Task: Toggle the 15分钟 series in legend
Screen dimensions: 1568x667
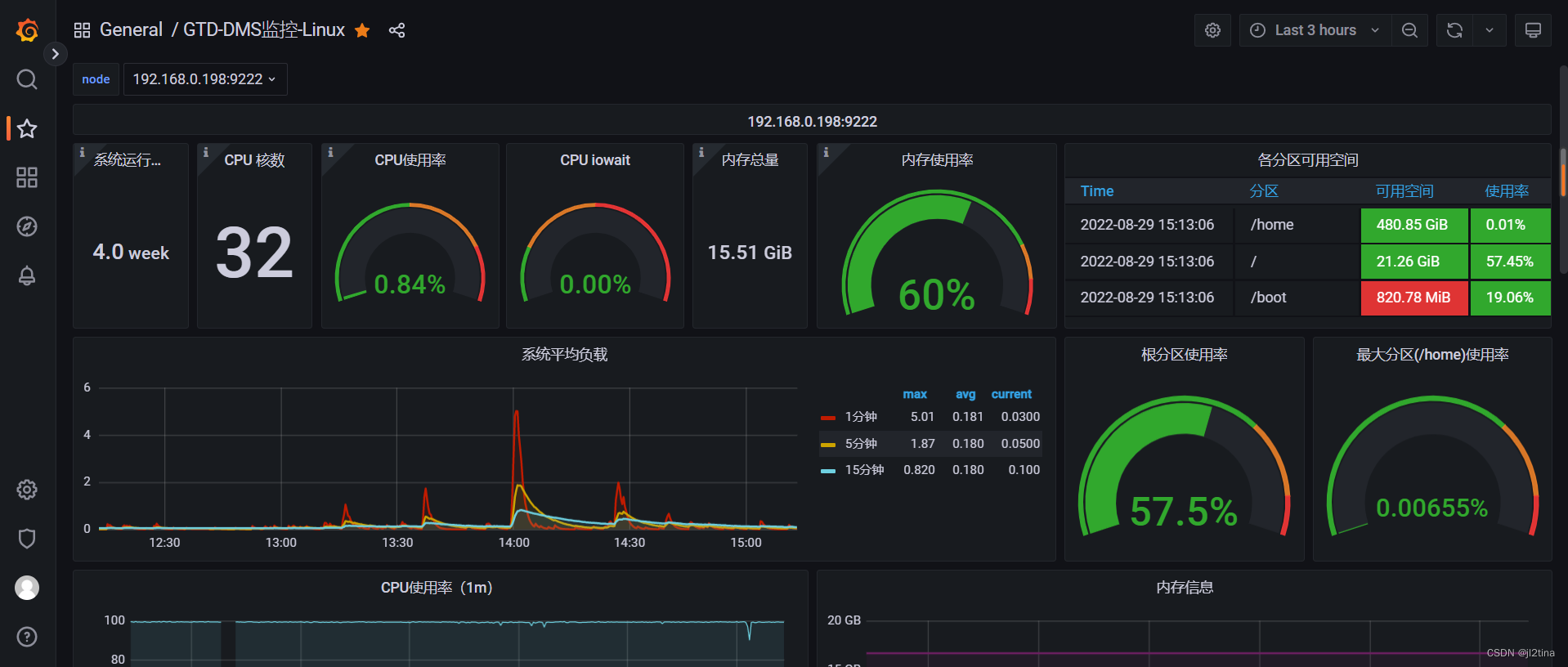Action: [864, 470]
